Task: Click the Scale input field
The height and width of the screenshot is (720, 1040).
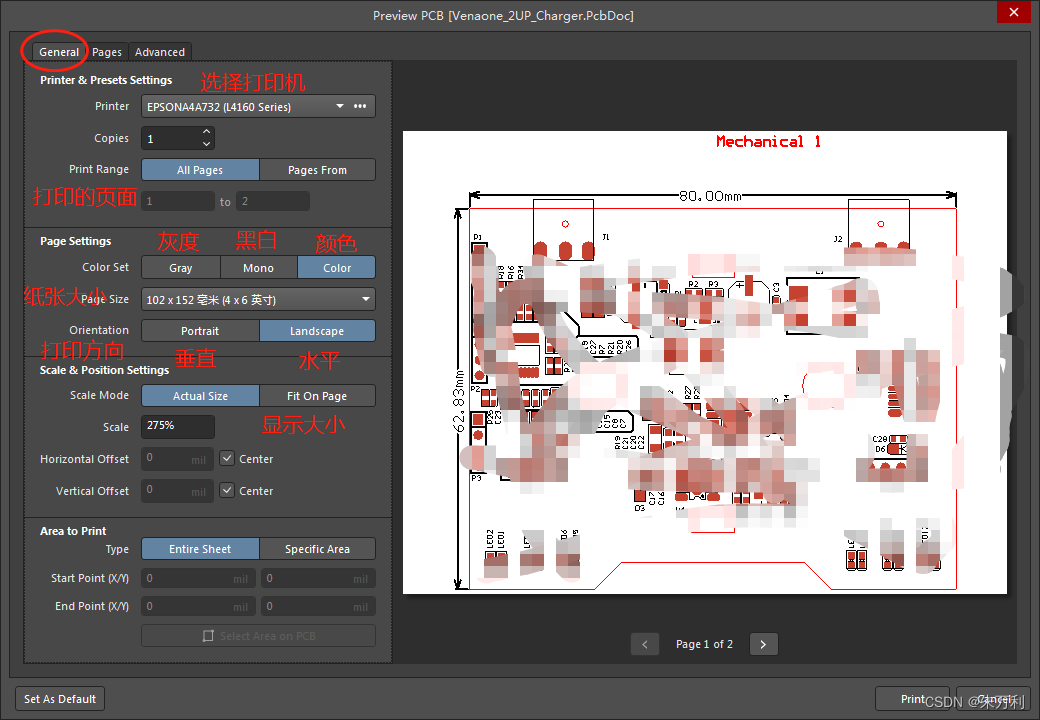Action: pyautogui.click(x=177, y=426)
